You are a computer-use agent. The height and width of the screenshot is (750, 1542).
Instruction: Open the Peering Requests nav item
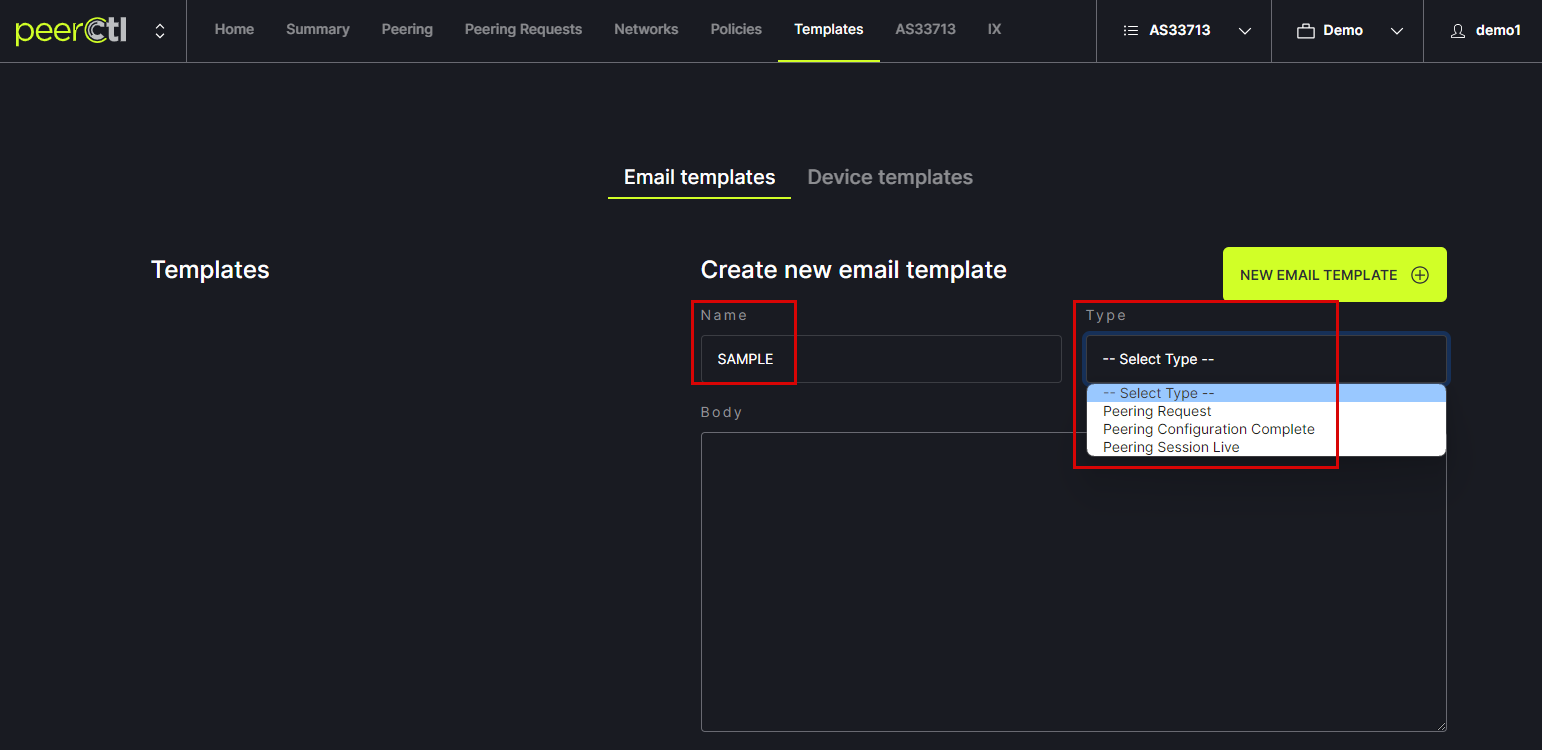point(523,30)
